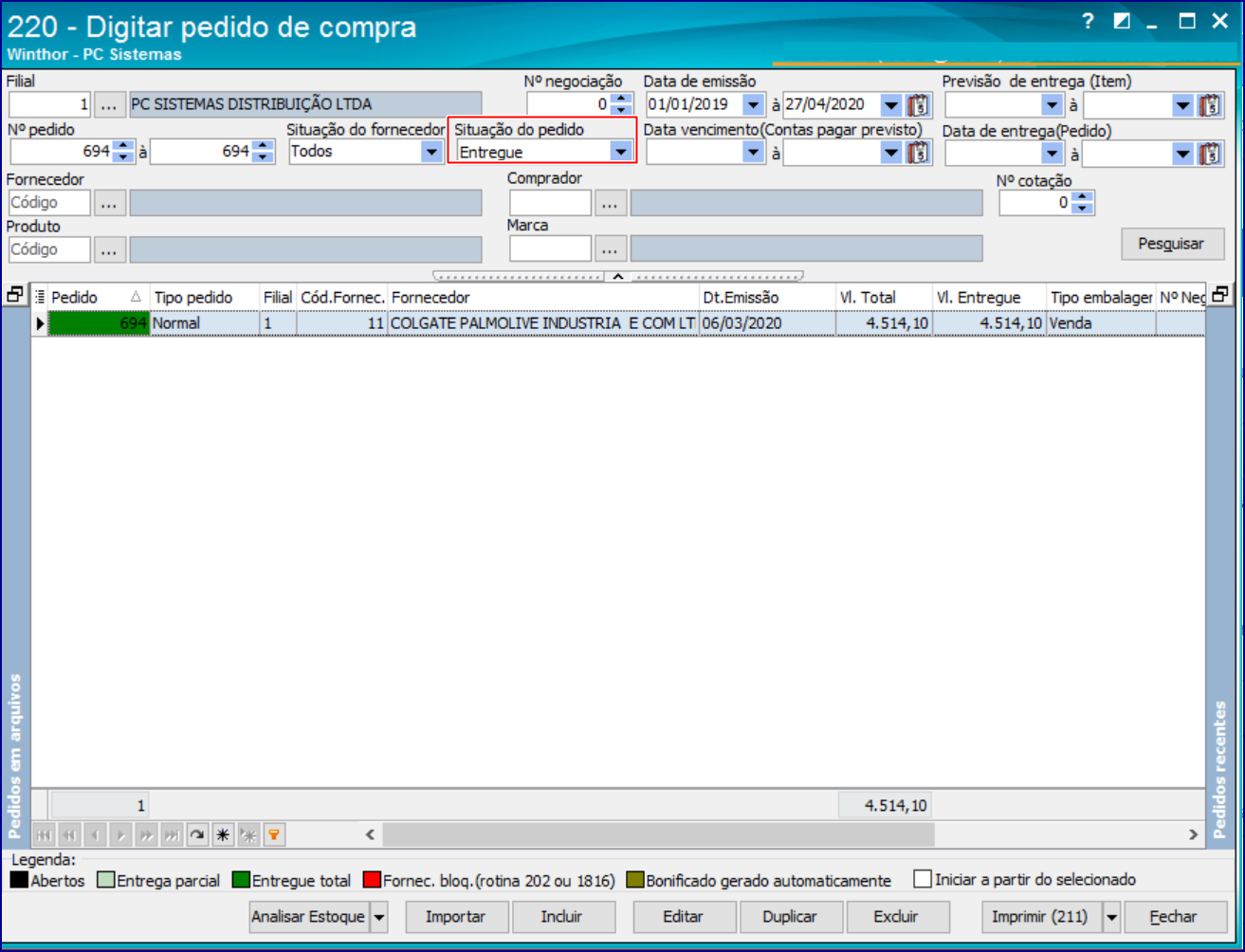Open Filial lookup ellipsis button

(x=110, y=103)
